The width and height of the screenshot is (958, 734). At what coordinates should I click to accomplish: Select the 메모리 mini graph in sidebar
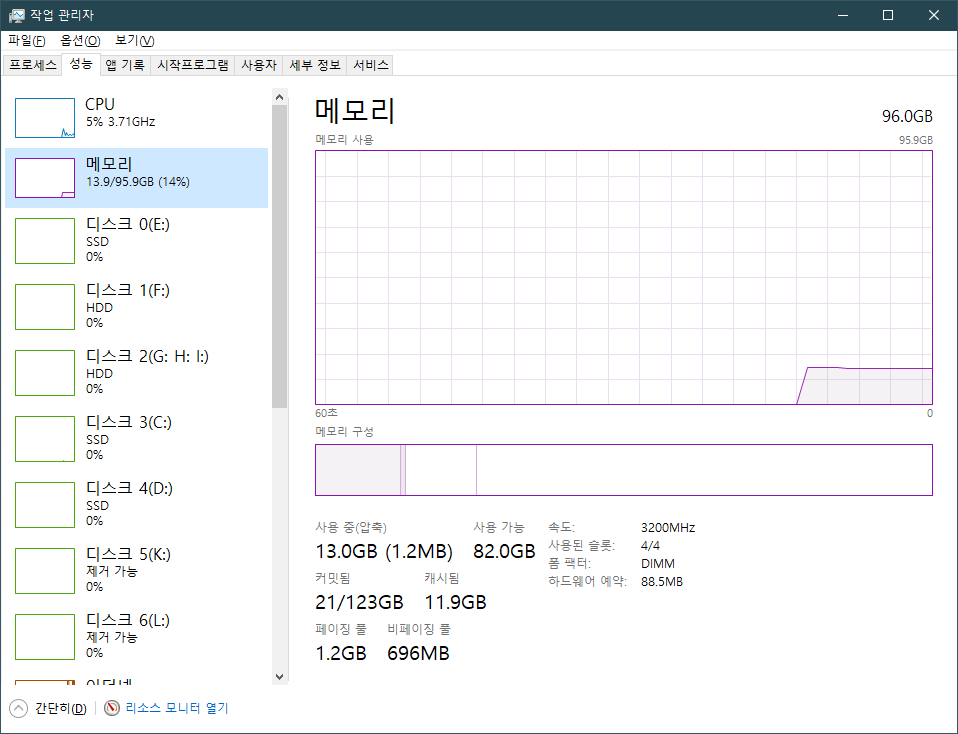click(x=45, y=178)
